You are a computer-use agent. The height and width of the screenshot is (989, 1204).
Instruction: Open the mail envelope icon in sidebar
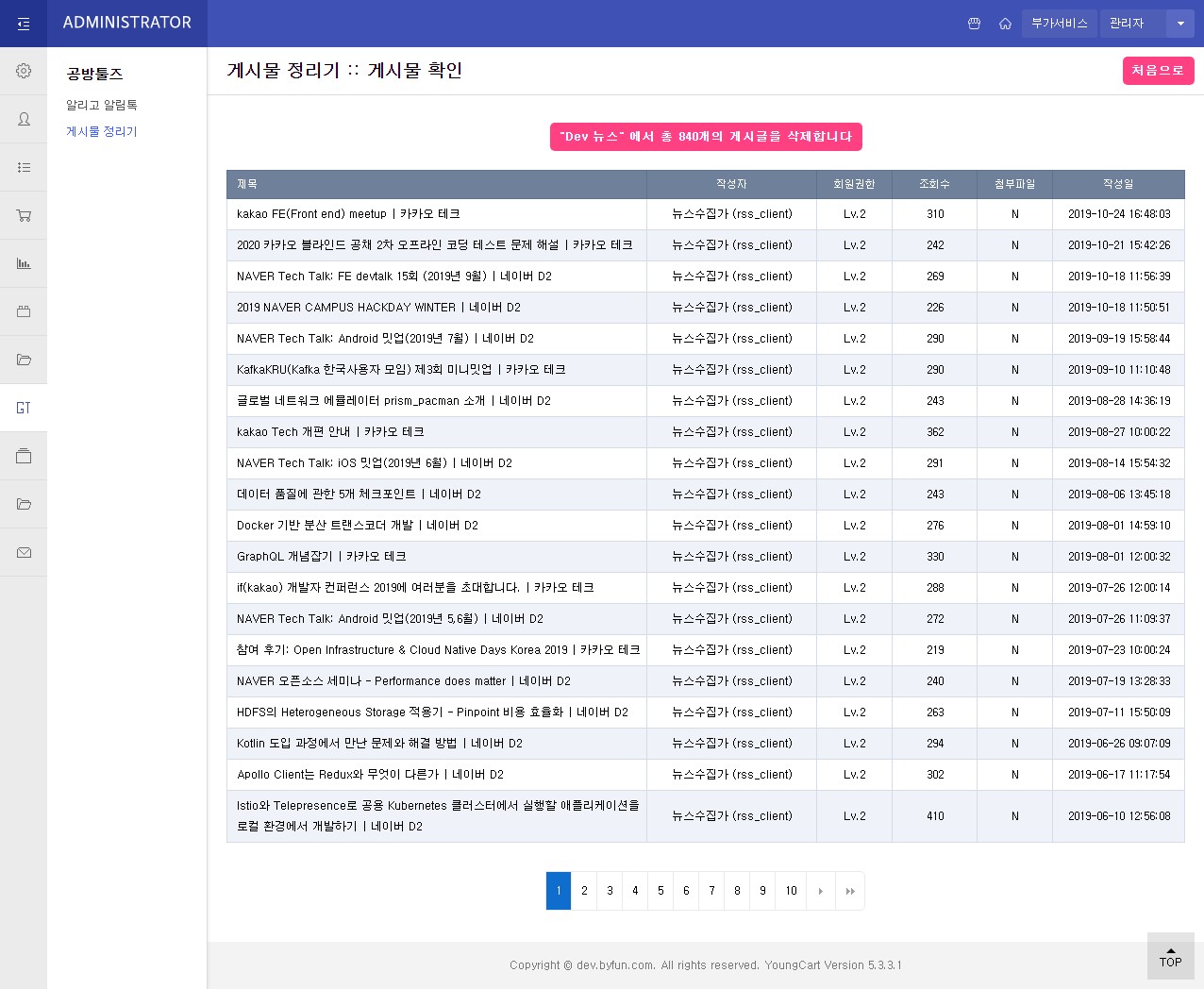coord(23,551)
